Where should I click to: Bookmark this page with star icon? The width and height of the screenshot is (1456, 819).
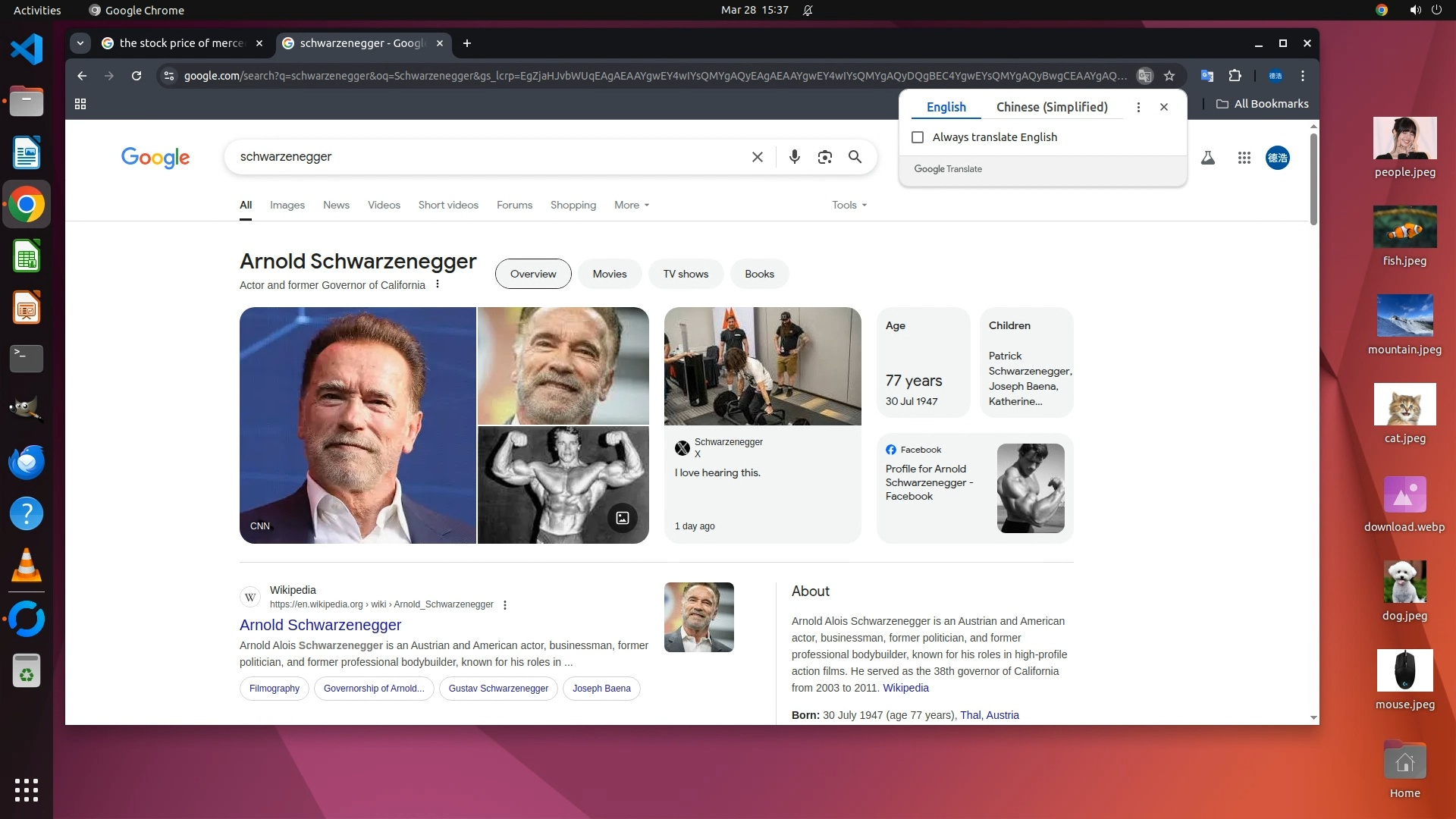[x=1169, y=76]
